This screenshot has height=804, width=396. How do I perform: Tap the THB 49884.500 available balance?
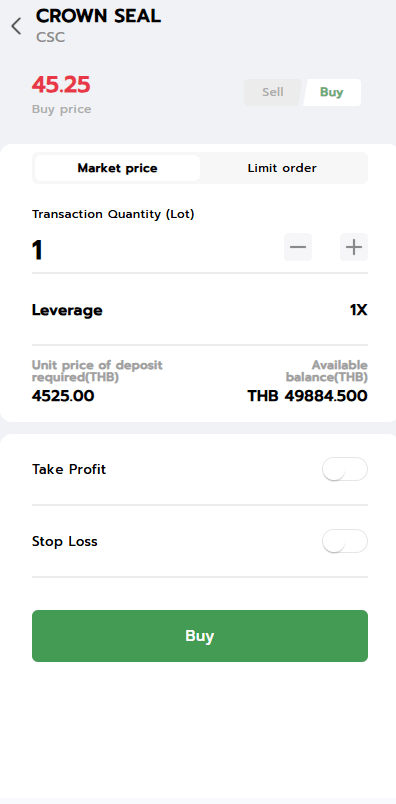point(308,396)
